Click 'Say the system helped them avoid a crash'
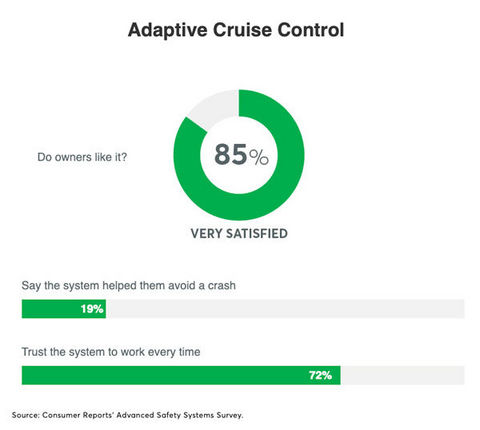 pyautogui.click(x=129, y=286)
